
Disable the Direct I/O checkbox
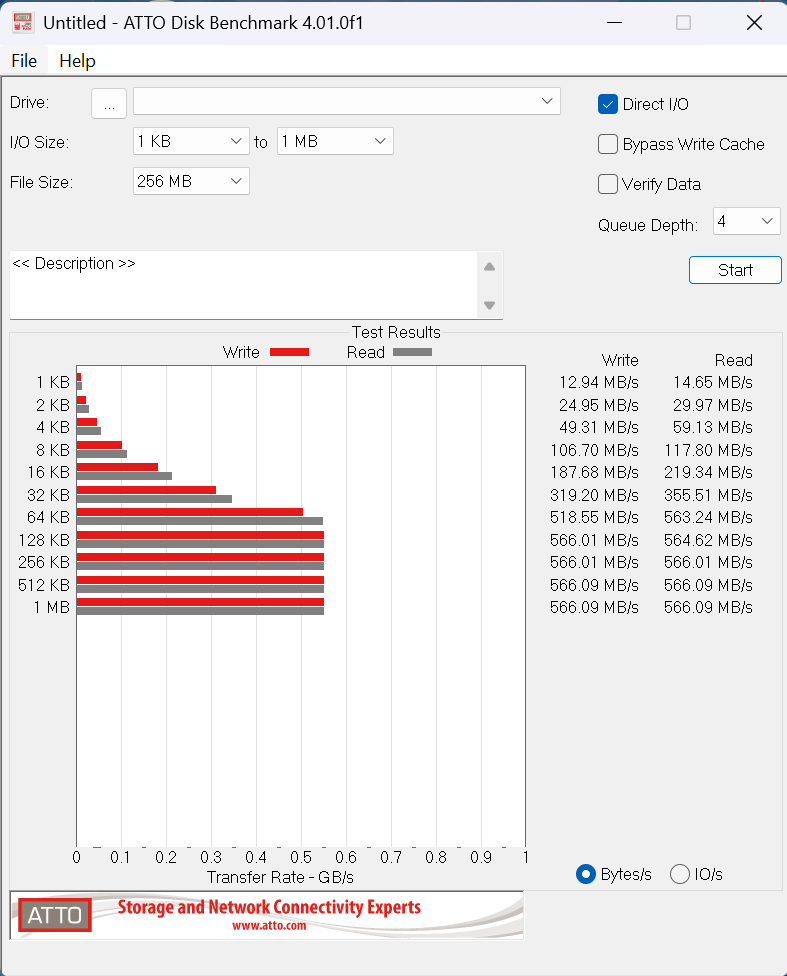[608, 105]
